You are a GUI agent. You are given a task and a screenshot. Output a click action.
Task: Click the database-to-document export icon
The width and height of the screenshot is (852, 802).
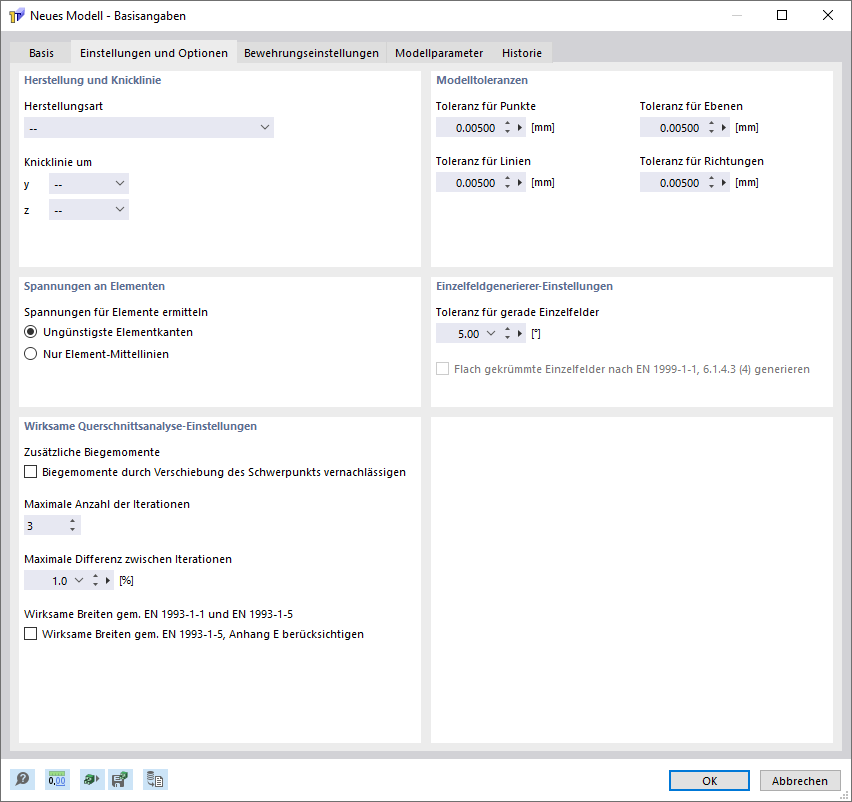point(155,780)
